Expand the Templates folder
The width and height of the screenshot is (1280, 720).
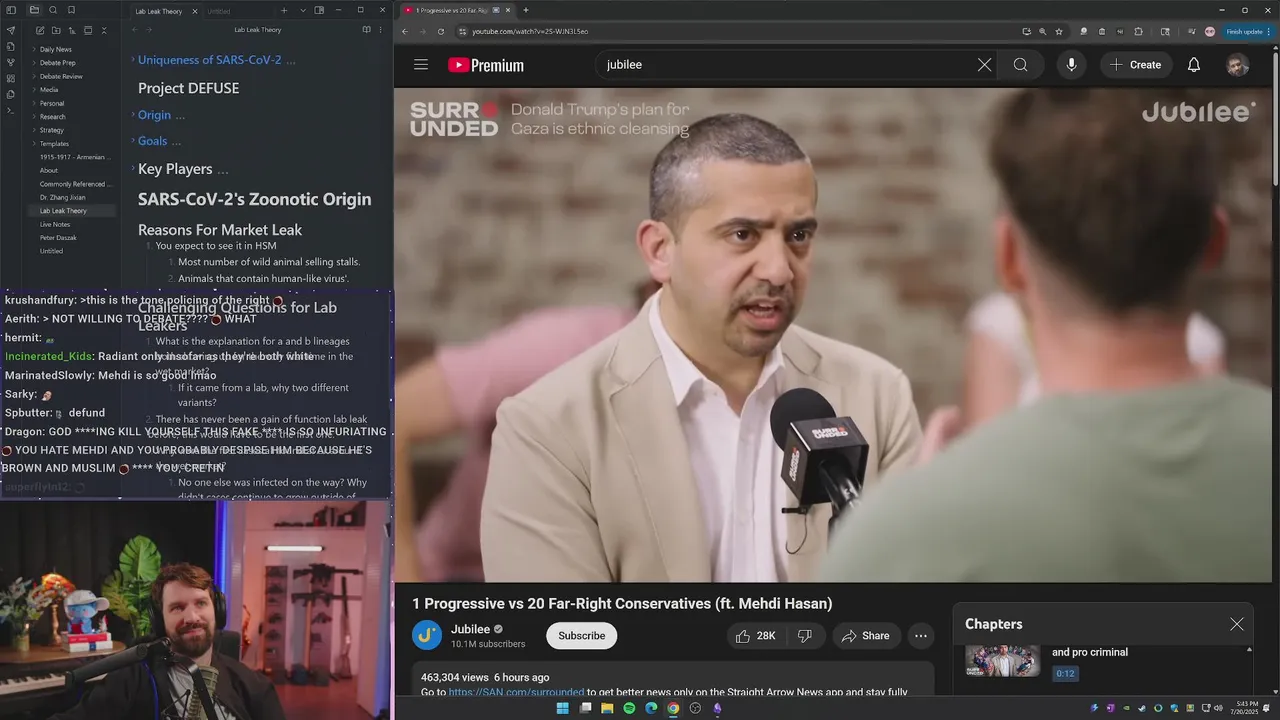tap(34, 144)
